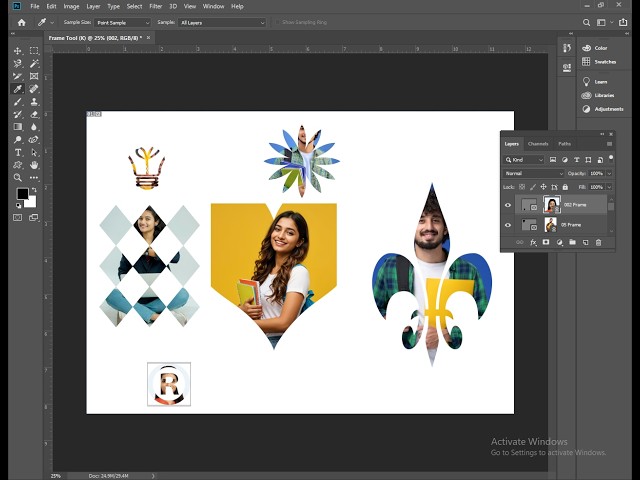Viewport: 640px width, 480px height.
Task: Toggle pixel layer filter in Layers panel
Action: [x=553, y=160]
